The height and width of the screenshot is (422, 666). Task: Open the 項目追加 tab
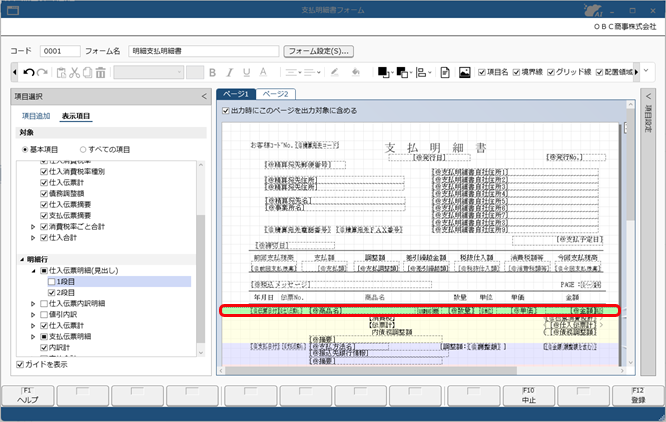(x=36, y=116)
